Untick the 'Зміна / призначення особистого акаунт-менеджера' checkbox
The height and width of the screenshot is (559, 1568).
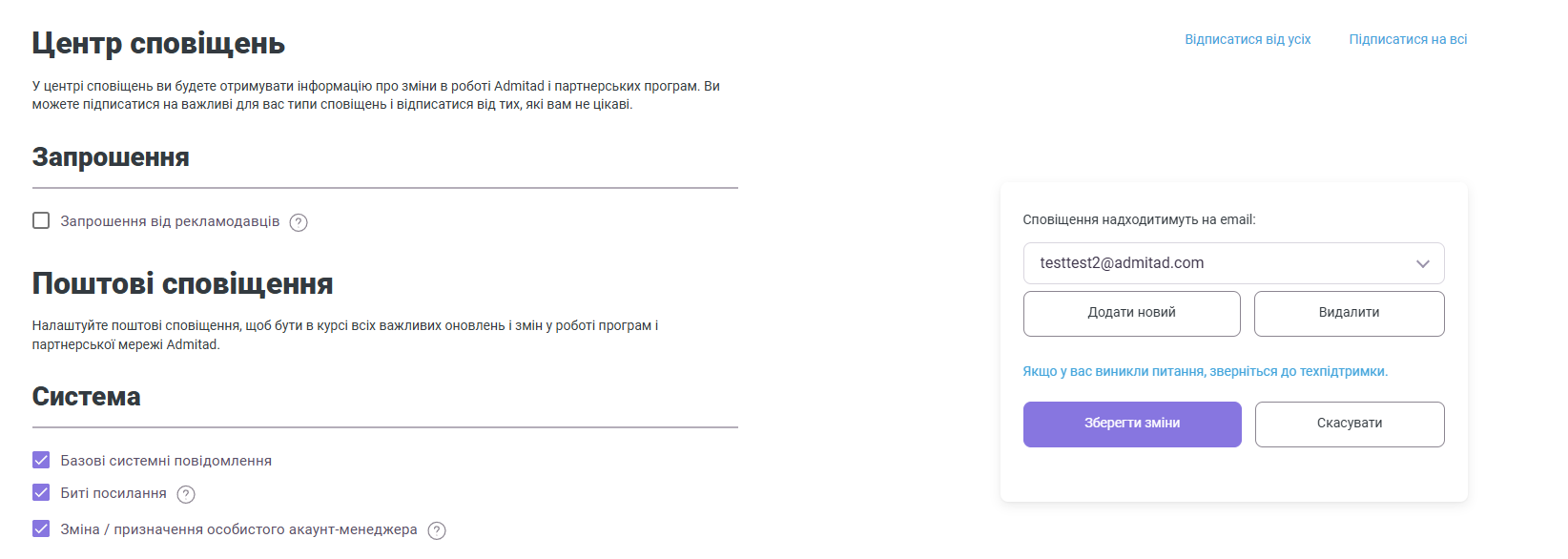point(41,529)
